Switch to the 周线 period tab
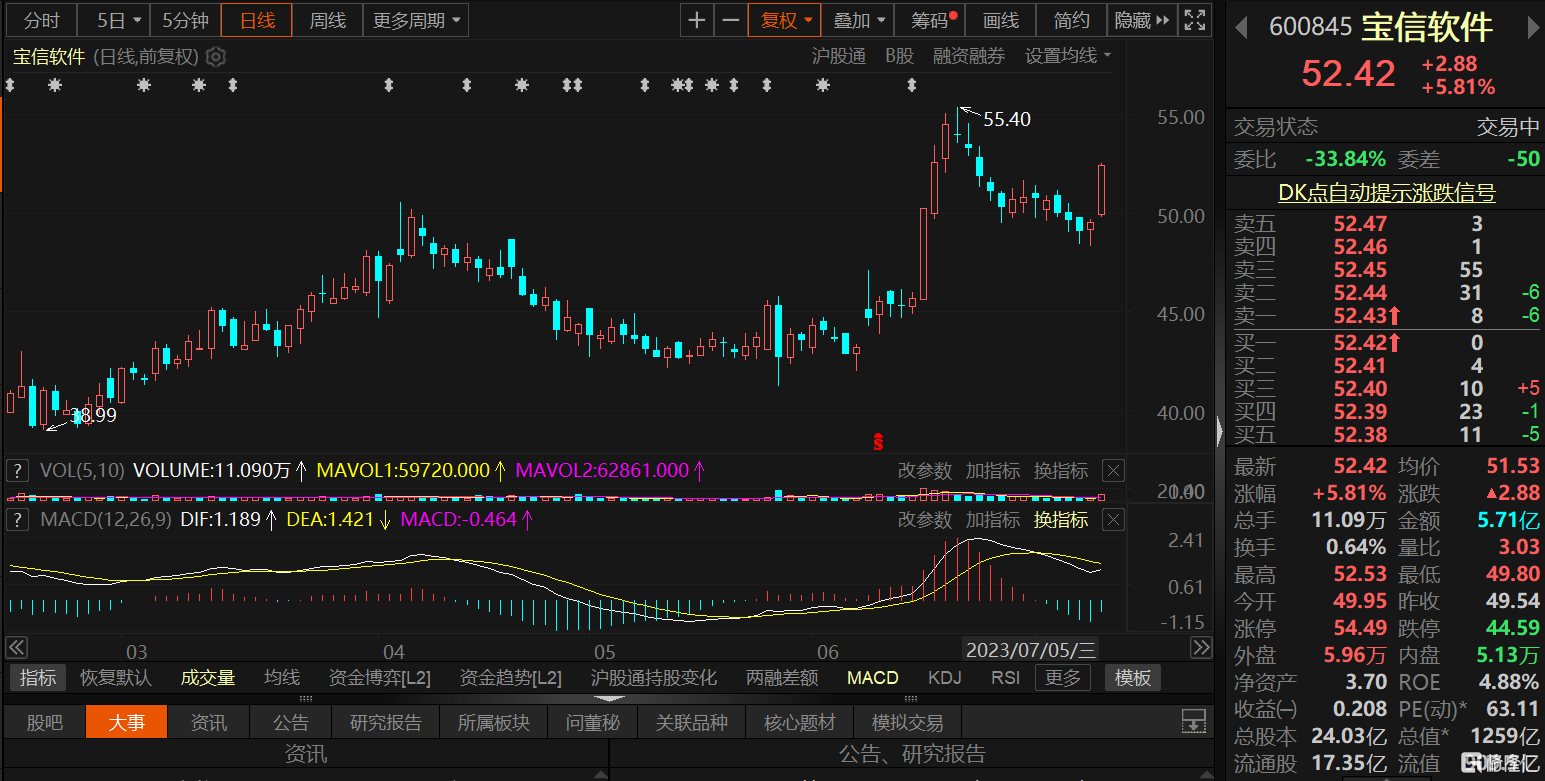Image resolution: width=1545 pixels, height=781 pixels. pos(327,20)
